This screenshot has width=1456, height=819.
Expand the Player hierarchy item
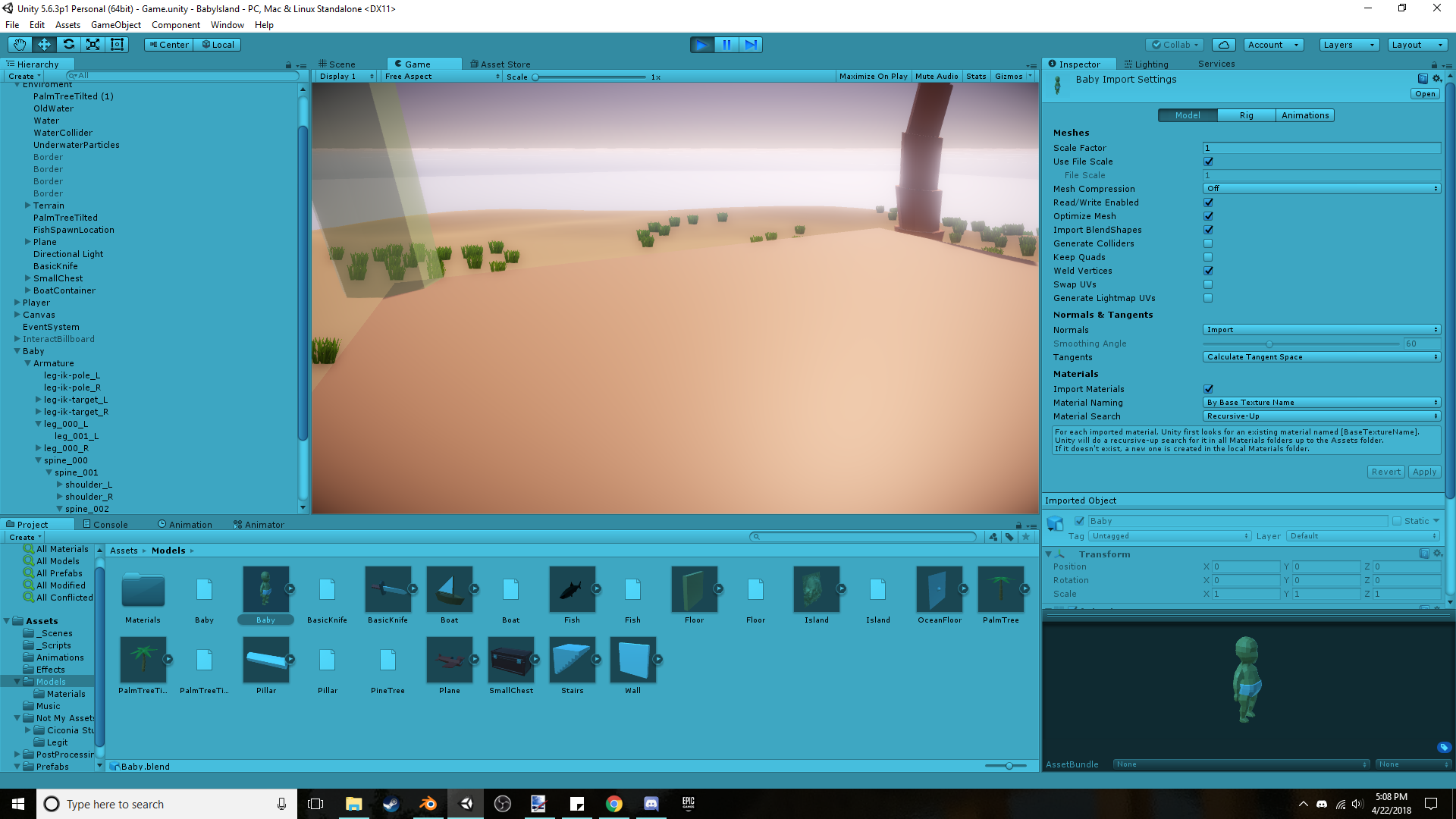17,303
